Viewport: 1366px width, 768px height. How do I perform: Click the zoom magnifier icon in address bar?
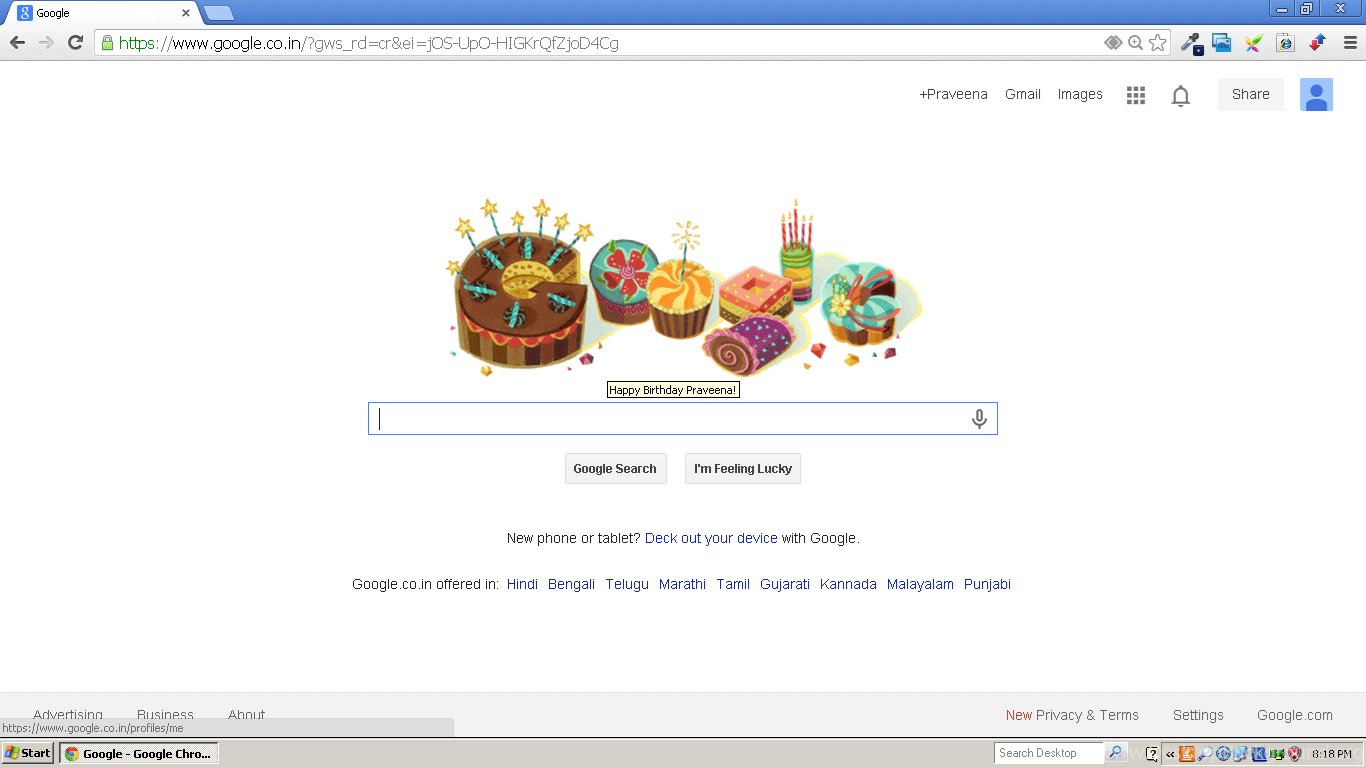(1135, 43)
